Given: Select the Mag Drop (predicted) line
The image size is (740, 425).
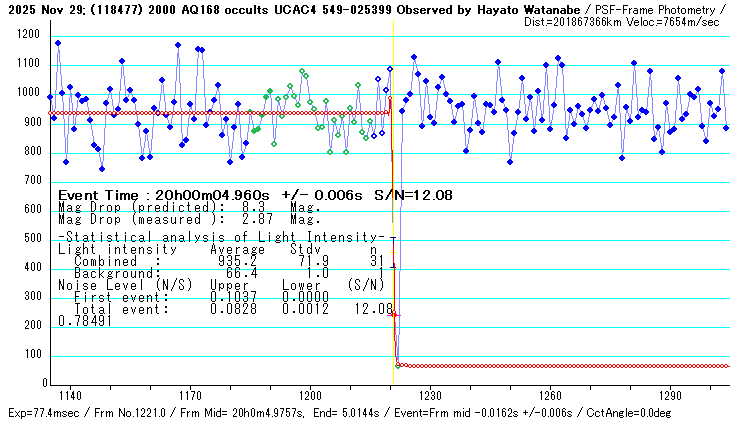Looking at the screenshot, I should 189,207.
